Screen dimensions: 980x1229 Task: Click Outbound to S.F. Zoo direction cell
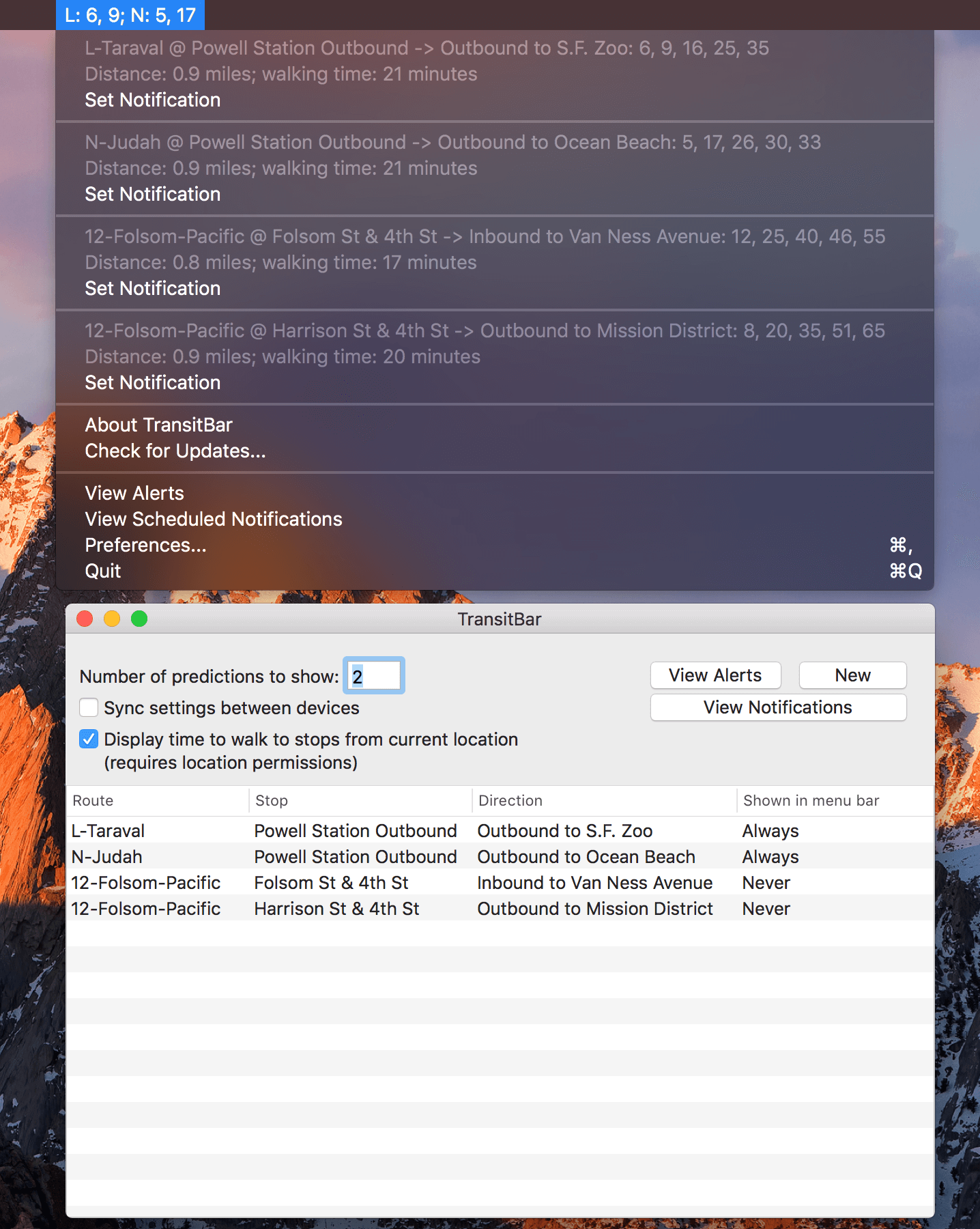[x=564, y=831]
